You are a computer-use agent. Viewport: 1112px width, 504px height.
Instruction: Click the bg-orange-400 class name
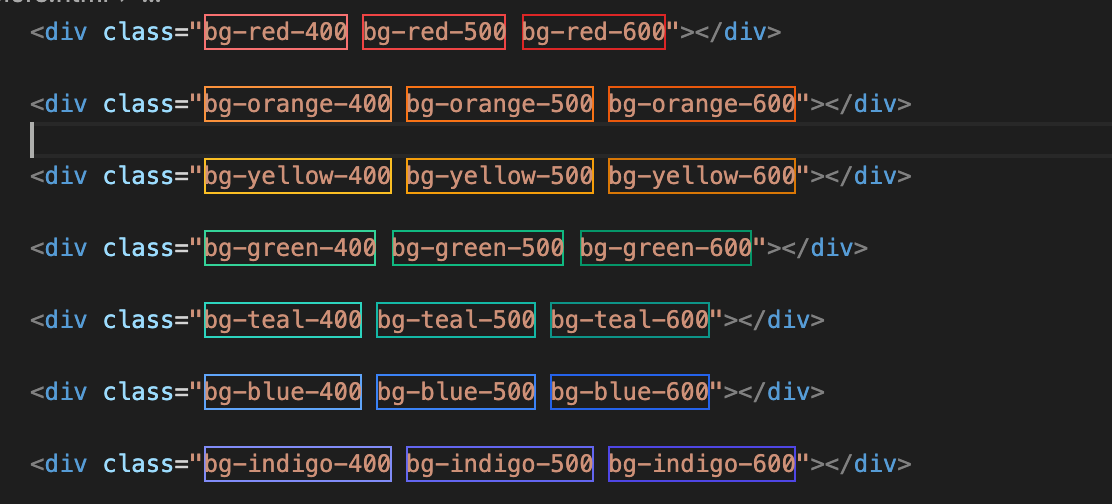pos(298,104)
